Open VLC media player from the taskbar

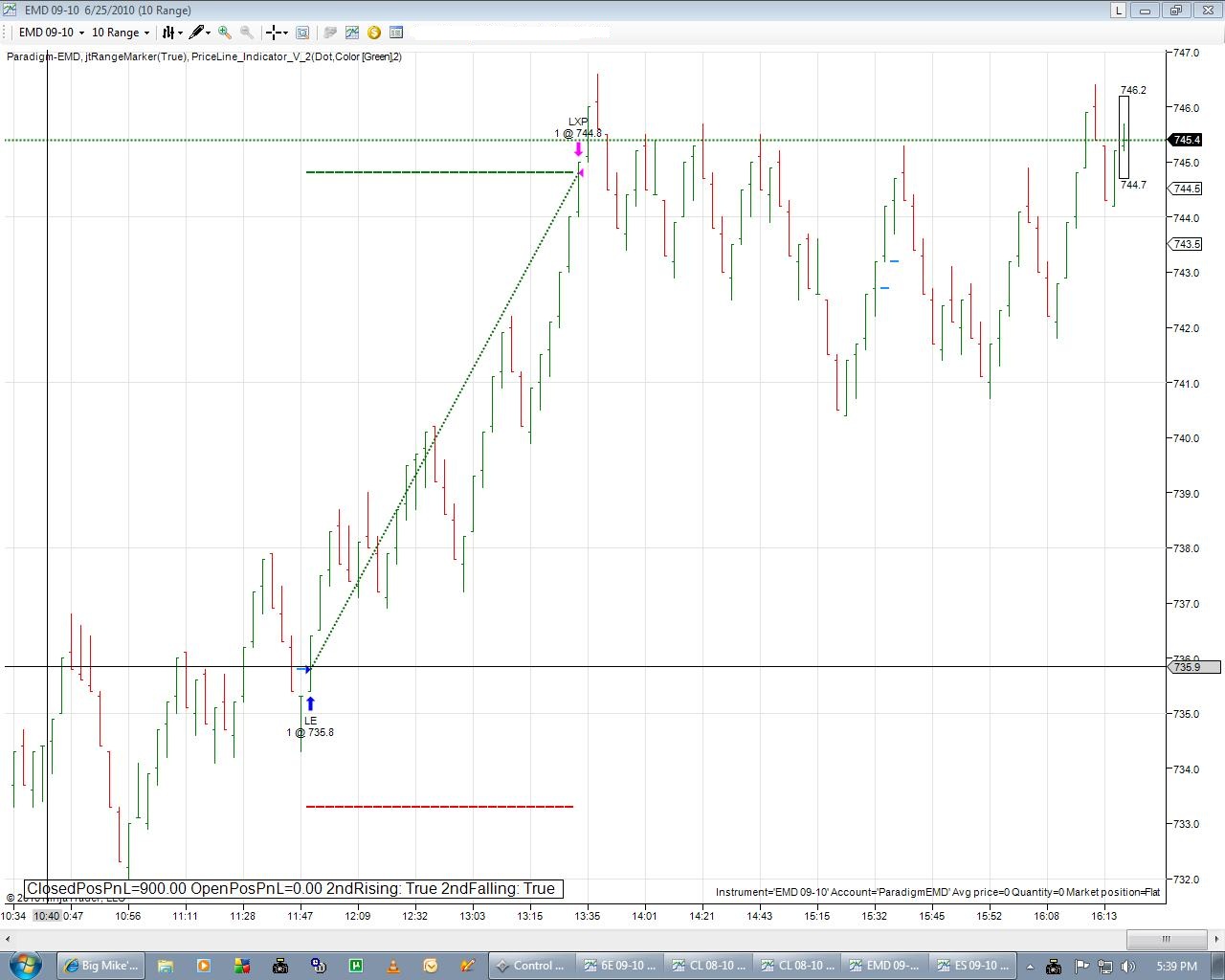393,966
